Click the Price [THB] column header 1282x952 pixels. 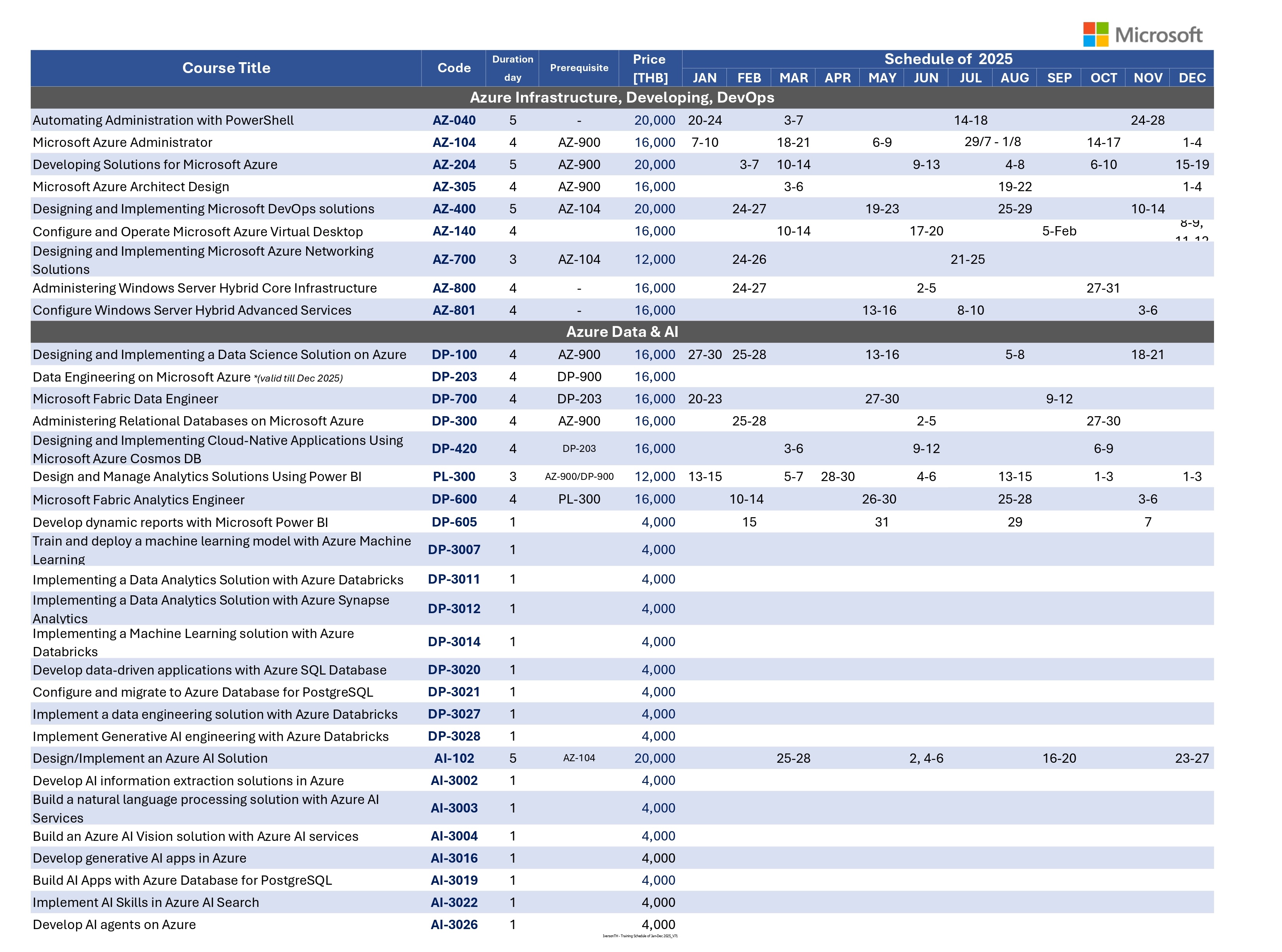tap(650, 68)
